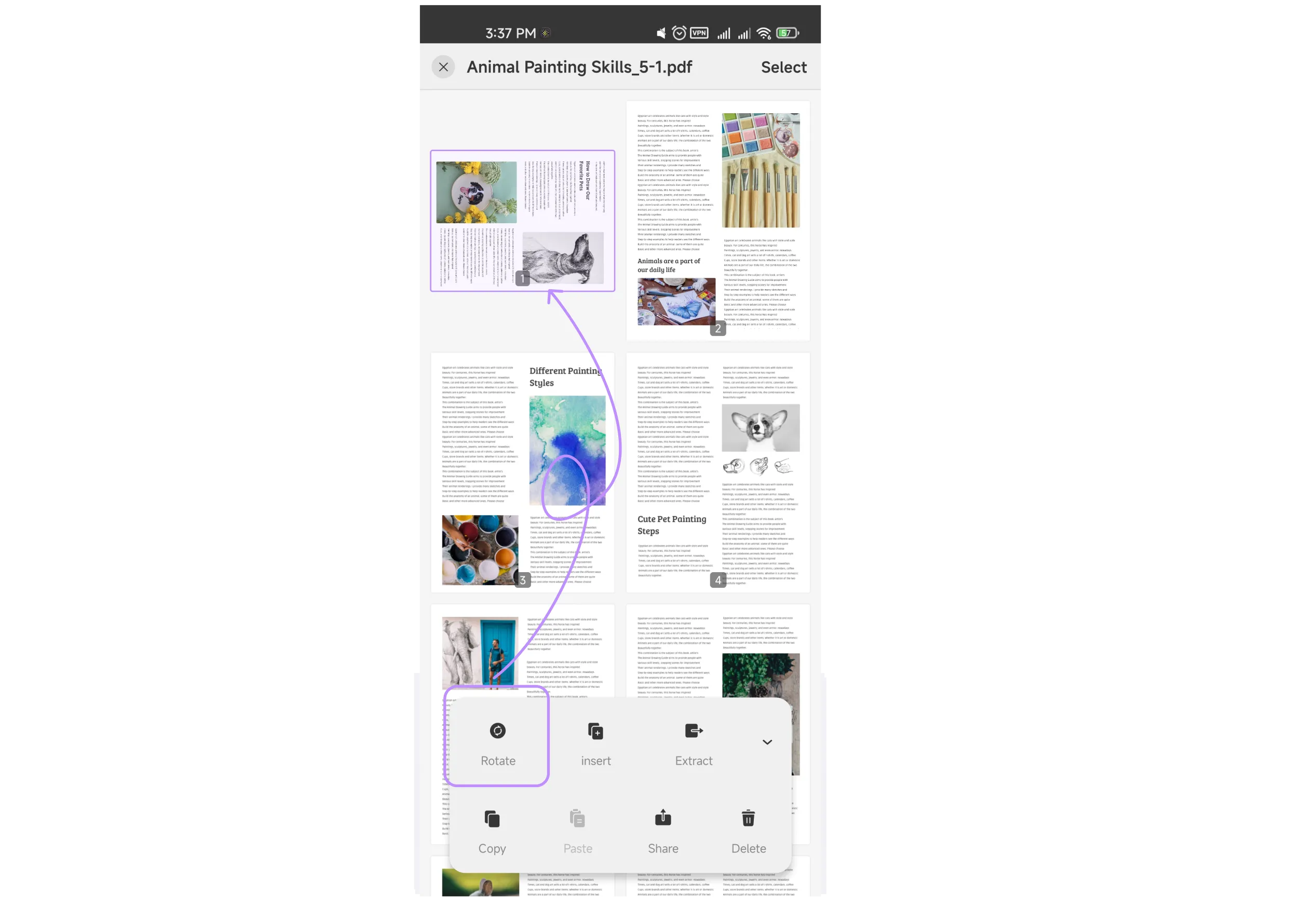The height and width of the screenshot is (919, 1316).
Task: Click the Rotate page icon
Action: 497,730
